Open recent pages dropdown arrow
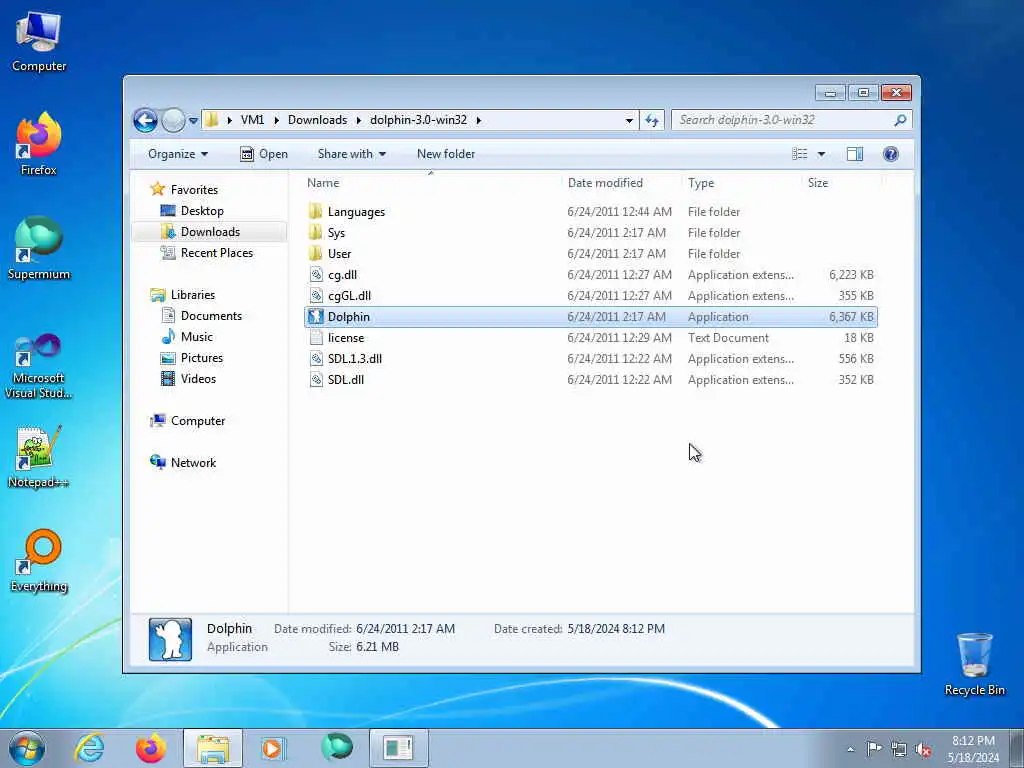This screenshot has height=768, width=1024. [193, 120]
